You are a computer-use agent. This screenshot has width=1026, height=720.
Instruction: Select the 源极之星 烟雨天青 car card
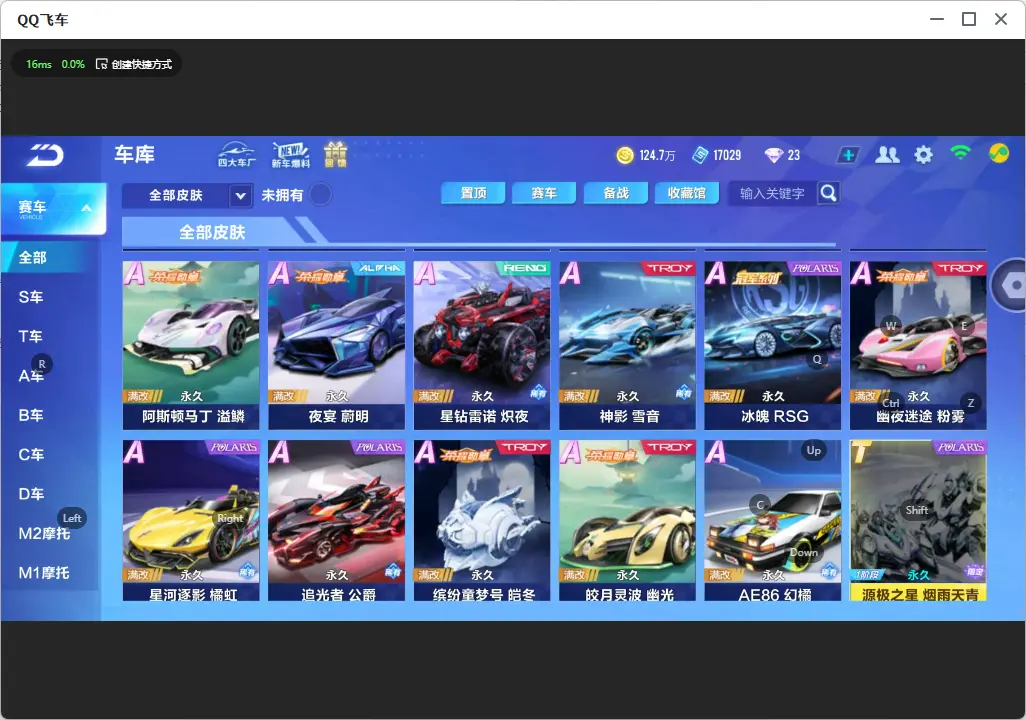[x=918, y=520]
